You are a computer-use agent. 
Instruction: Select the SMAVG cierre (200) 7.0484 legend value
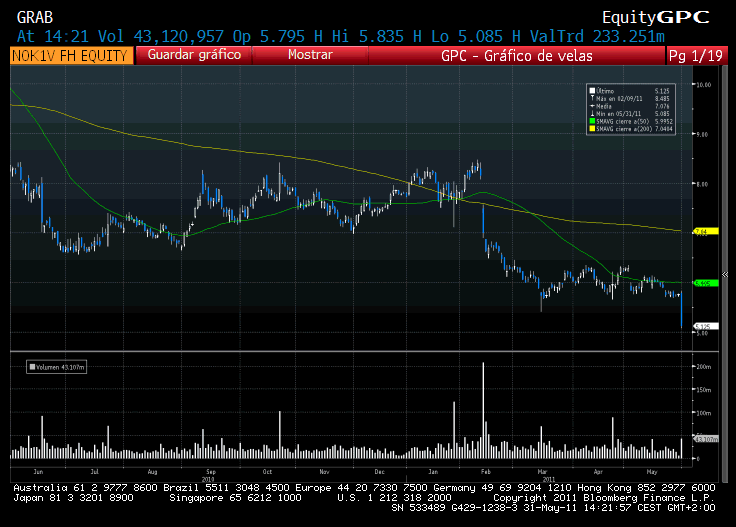click(664, 129)
